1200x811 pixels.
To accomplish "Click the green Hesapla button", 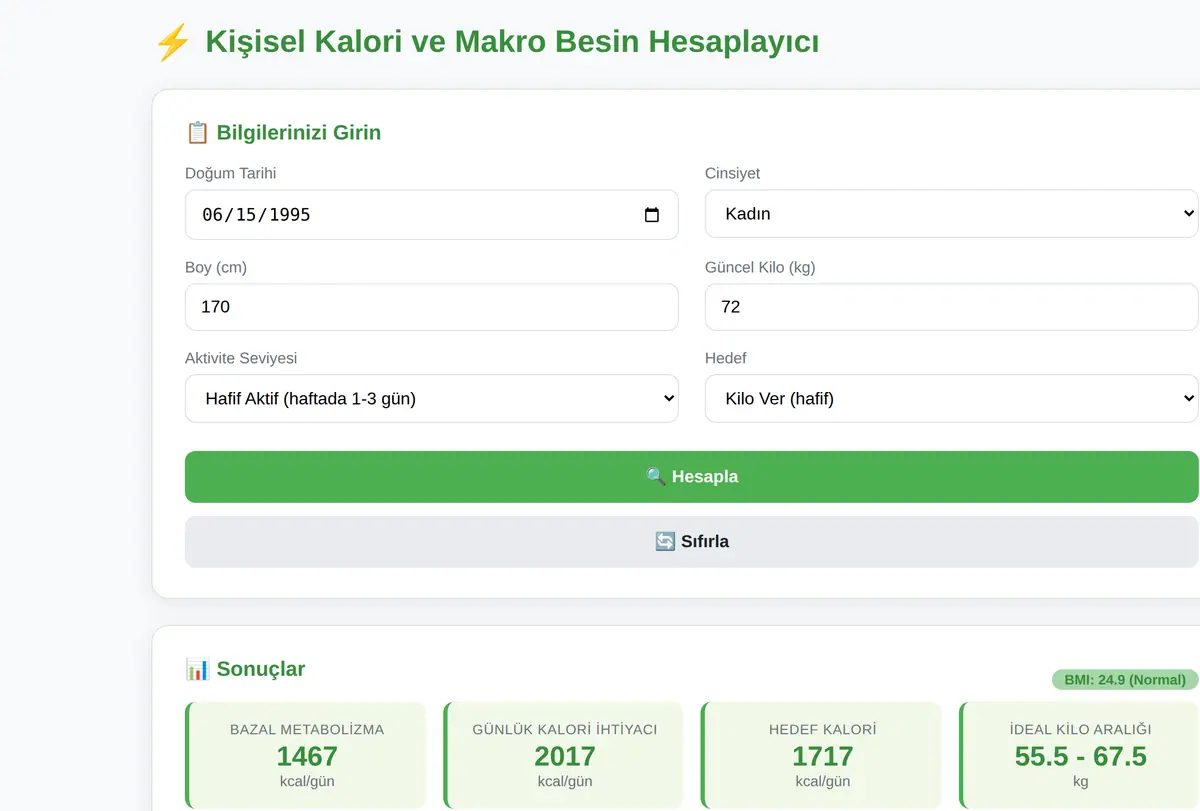I will [x=692, y=477].
